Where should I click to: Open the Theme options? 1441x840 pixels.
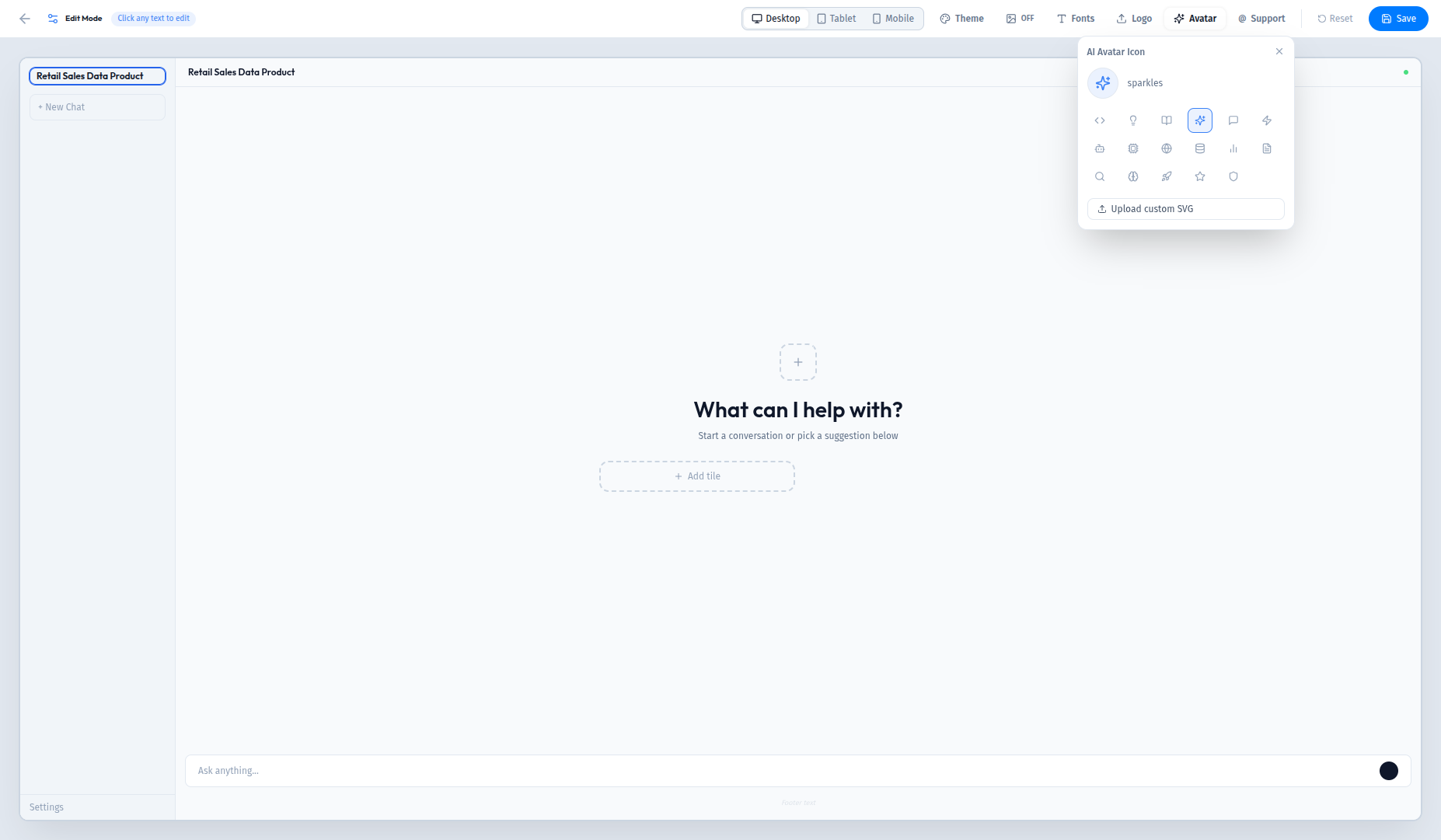click(x=962, y=19)
